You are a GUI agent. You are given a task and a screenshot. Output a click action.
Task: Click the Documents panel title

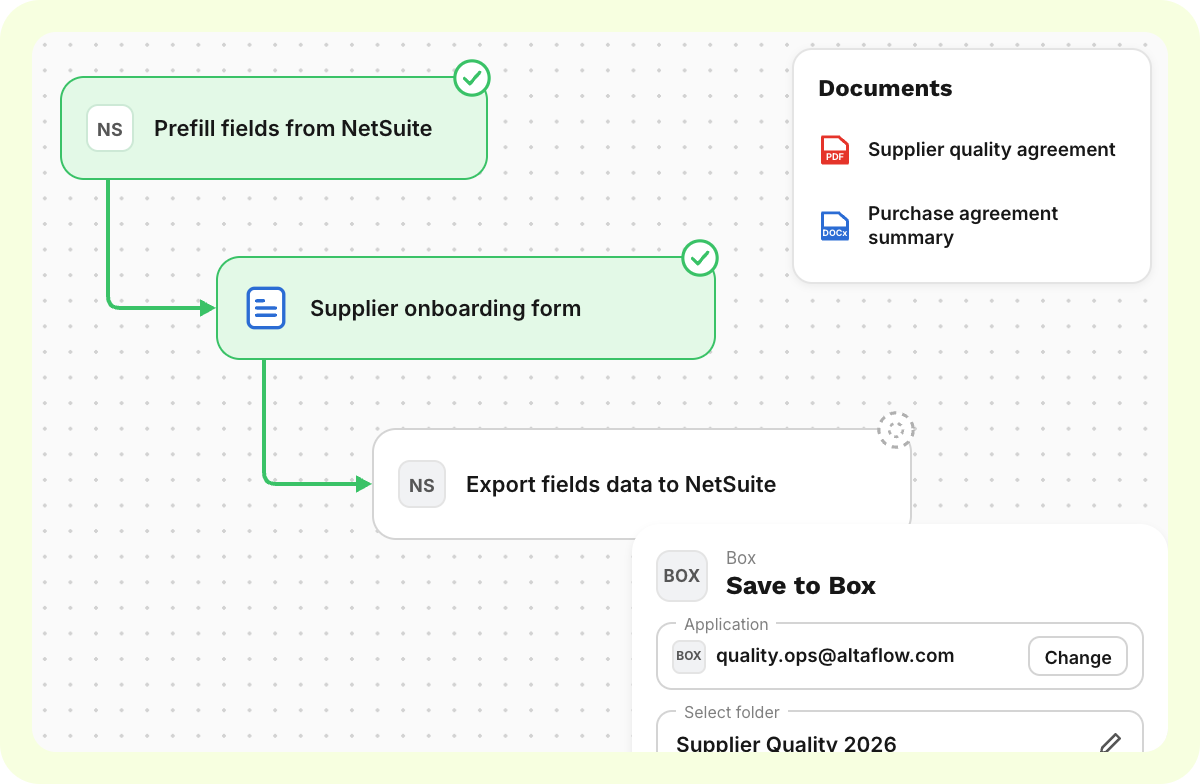coord(885,88)
